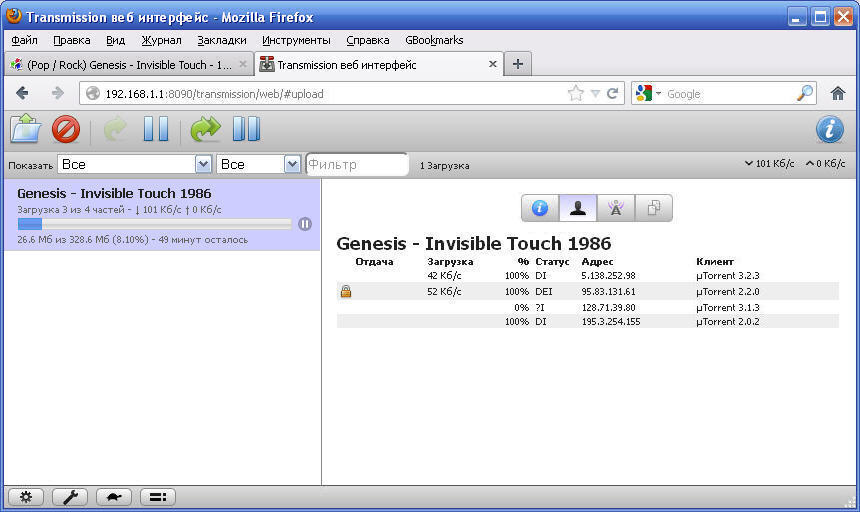860x512 pixels.
Task: Toggle the inspector with blue info toolbar icon
Action: tap(830, 130)
